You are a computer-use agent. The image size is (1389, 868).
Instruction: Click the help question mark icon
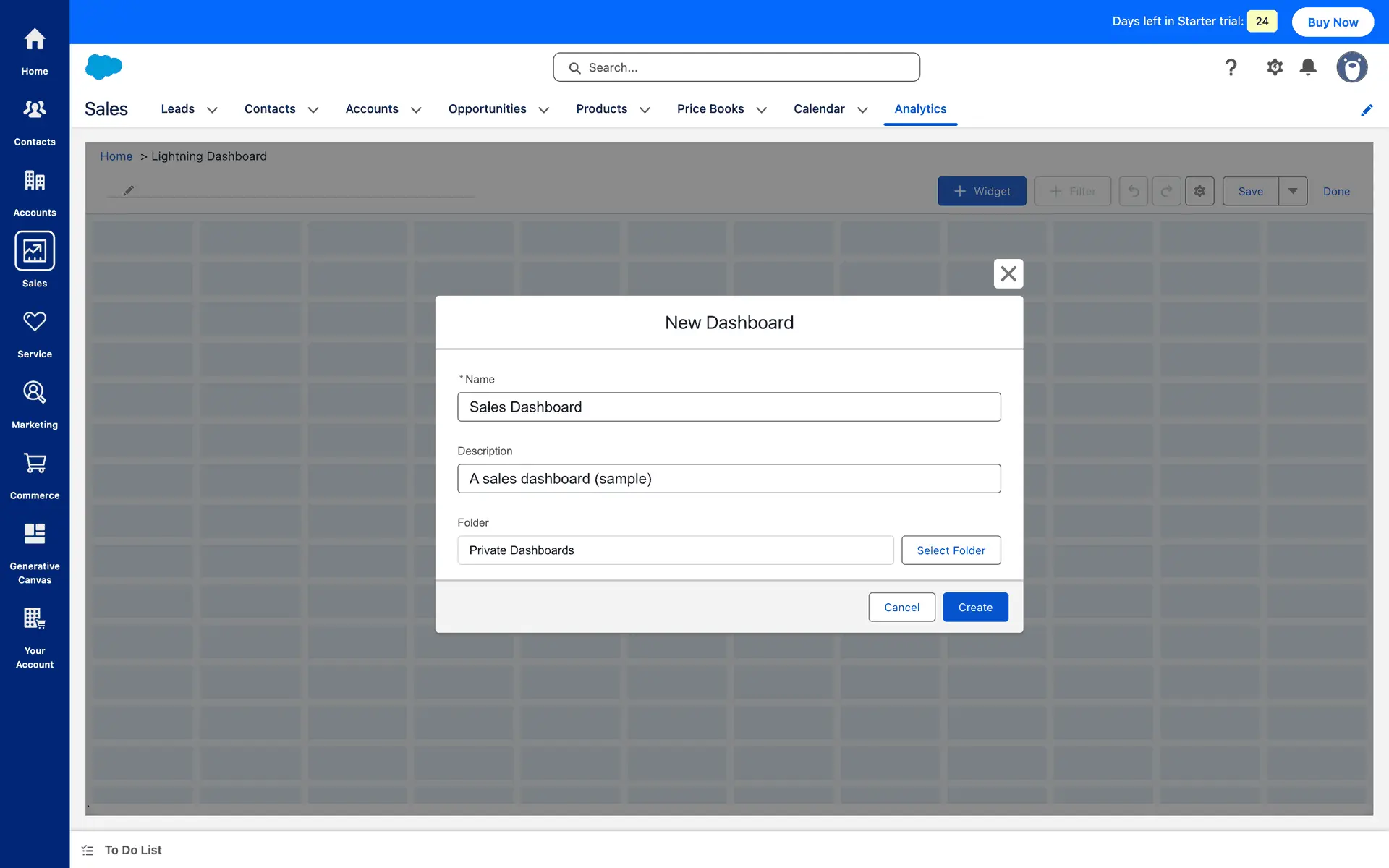pyautogui.click(x=1231, y=67)
